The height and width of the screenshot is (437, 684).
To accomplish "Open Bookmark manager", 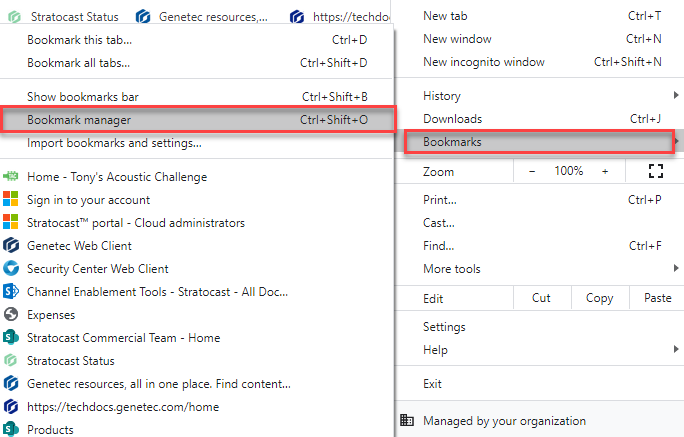I will click(197, 119).
